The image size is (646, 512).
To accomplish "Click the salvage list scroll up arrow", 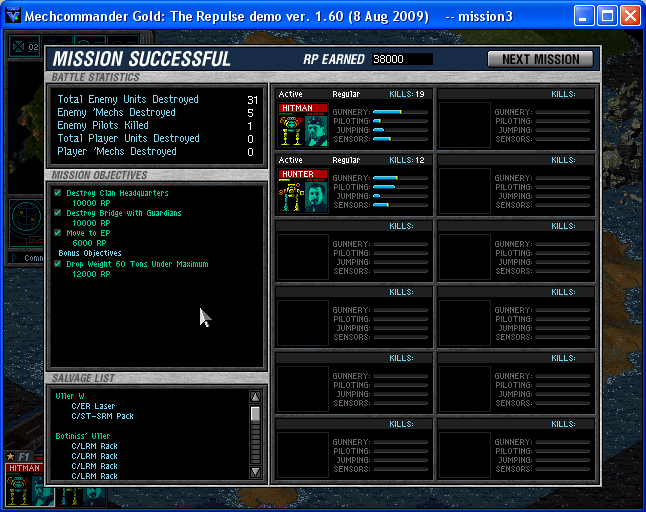I will click(255, 397).
